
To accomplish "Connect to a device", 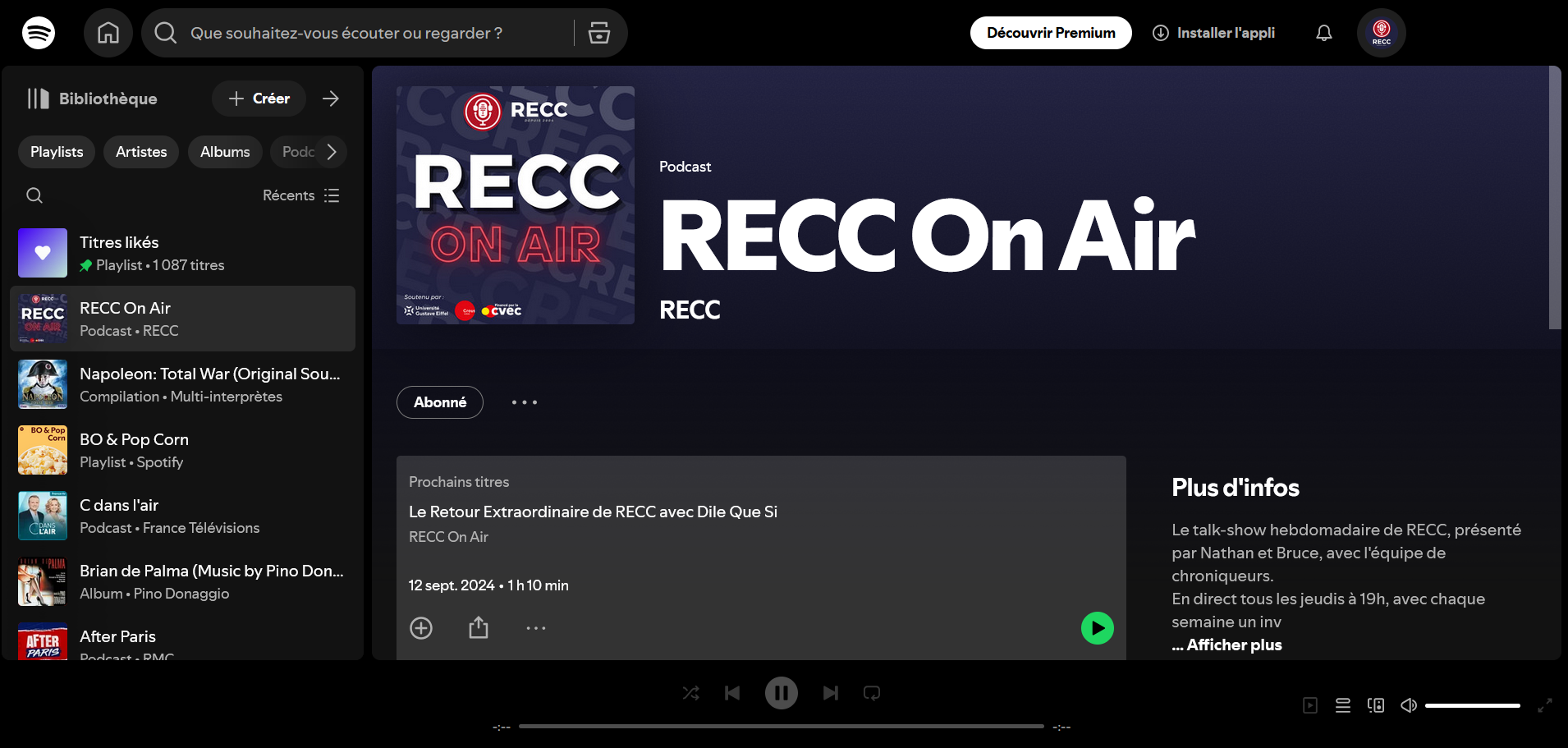I will tap(1376, 704).
